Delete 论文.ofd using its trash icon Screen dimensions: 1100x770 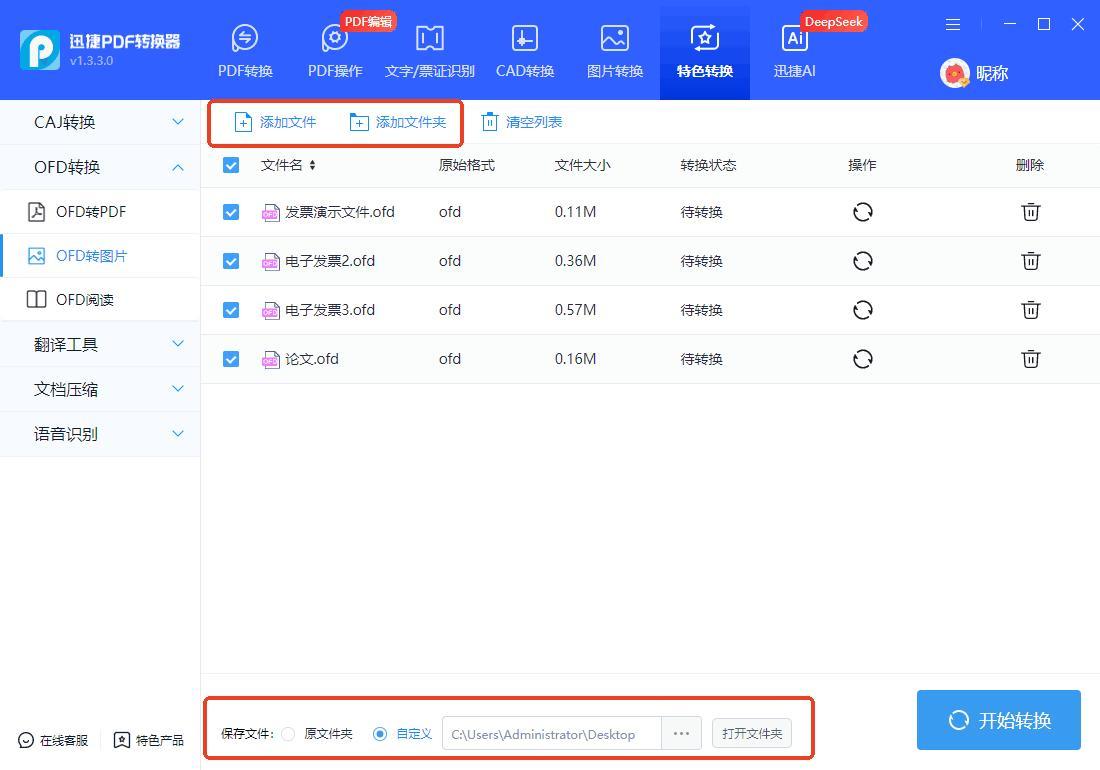[1030, 359]
